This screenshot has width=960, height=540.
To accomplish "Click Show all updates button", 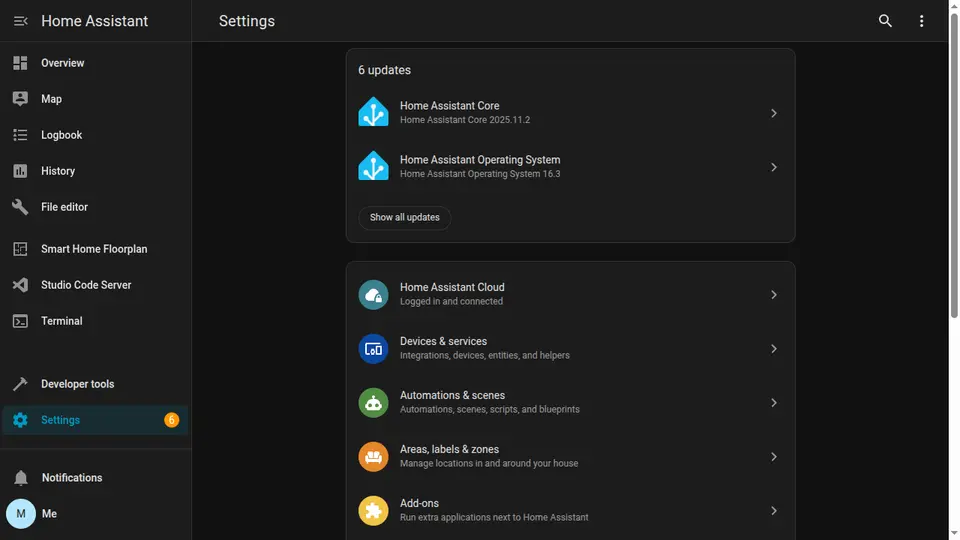I will (405, 217).
